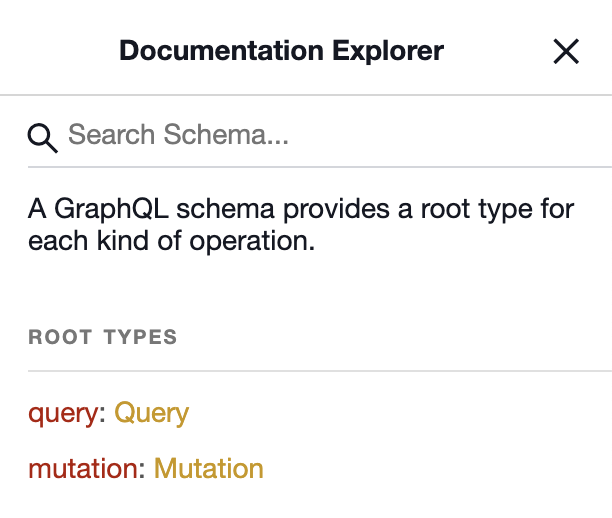
Task: Click the Documentation Explorer title
Action: click(281, 51)
